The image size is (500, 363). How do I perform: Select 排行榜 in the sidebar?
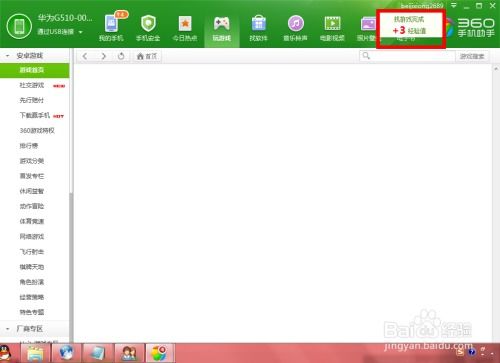pos(29,146)
